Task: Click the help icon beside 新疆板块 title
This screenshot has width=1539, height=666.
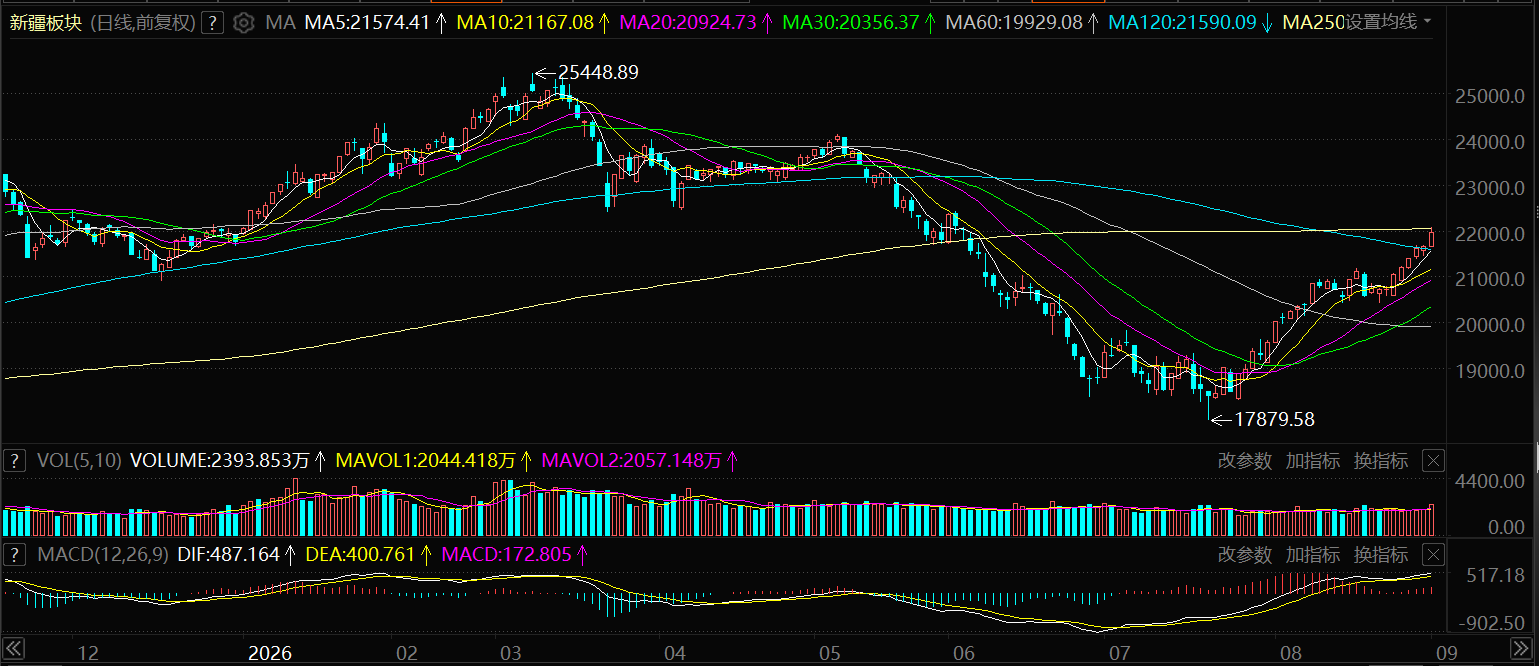Action: coord(211,23)
